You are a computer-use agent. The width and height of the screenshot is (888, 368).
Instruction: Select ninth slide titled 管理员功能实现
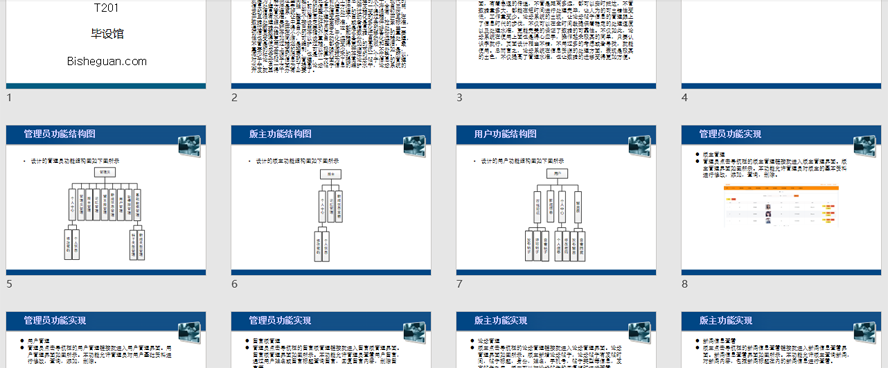[x=106, y=340]
